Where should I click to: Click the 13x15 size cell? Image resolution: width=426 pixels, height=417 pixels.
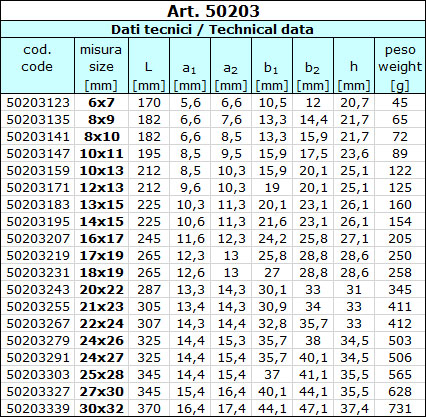click(x=101, y=204)
